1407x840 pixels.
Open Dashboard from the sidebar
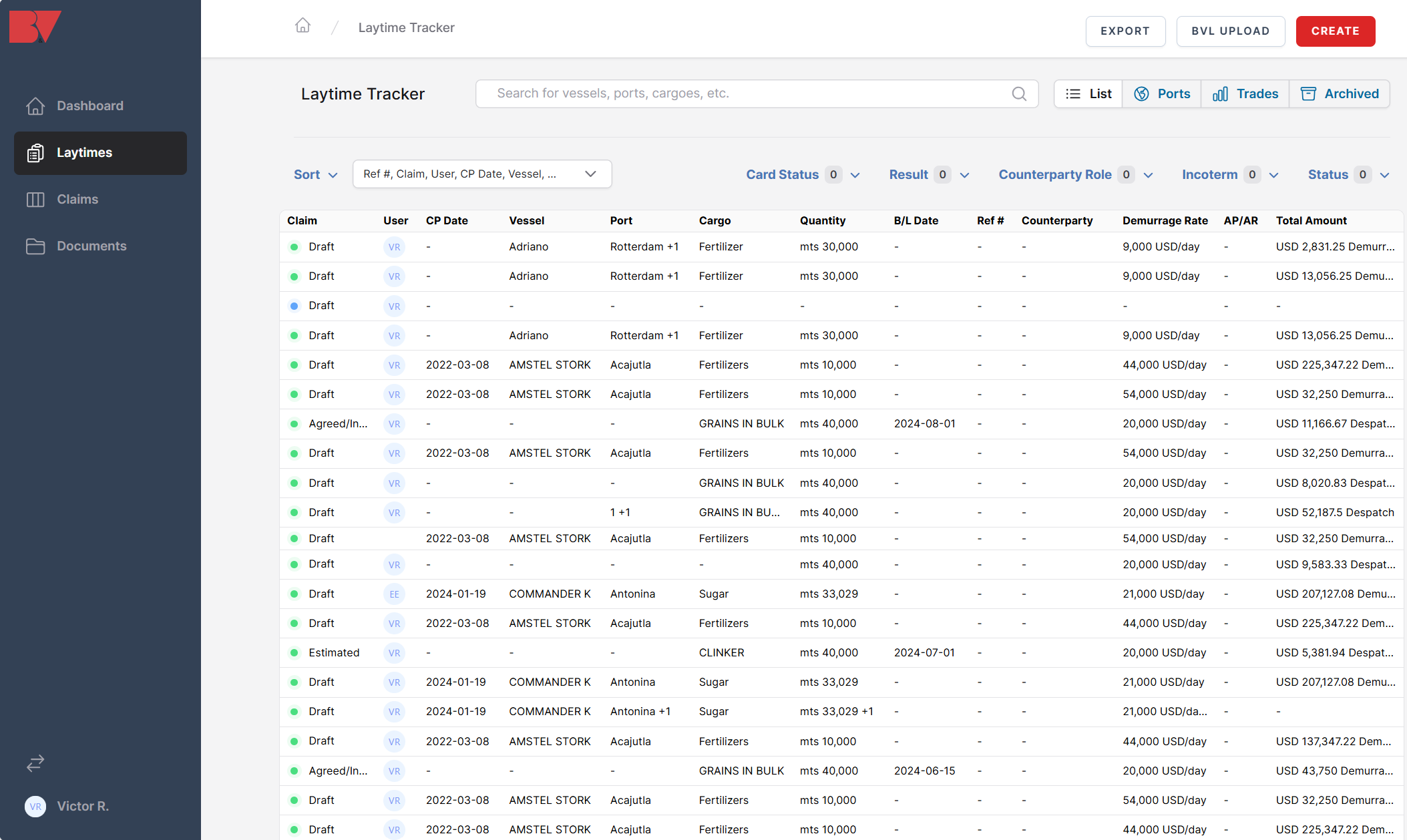[89, 106]
